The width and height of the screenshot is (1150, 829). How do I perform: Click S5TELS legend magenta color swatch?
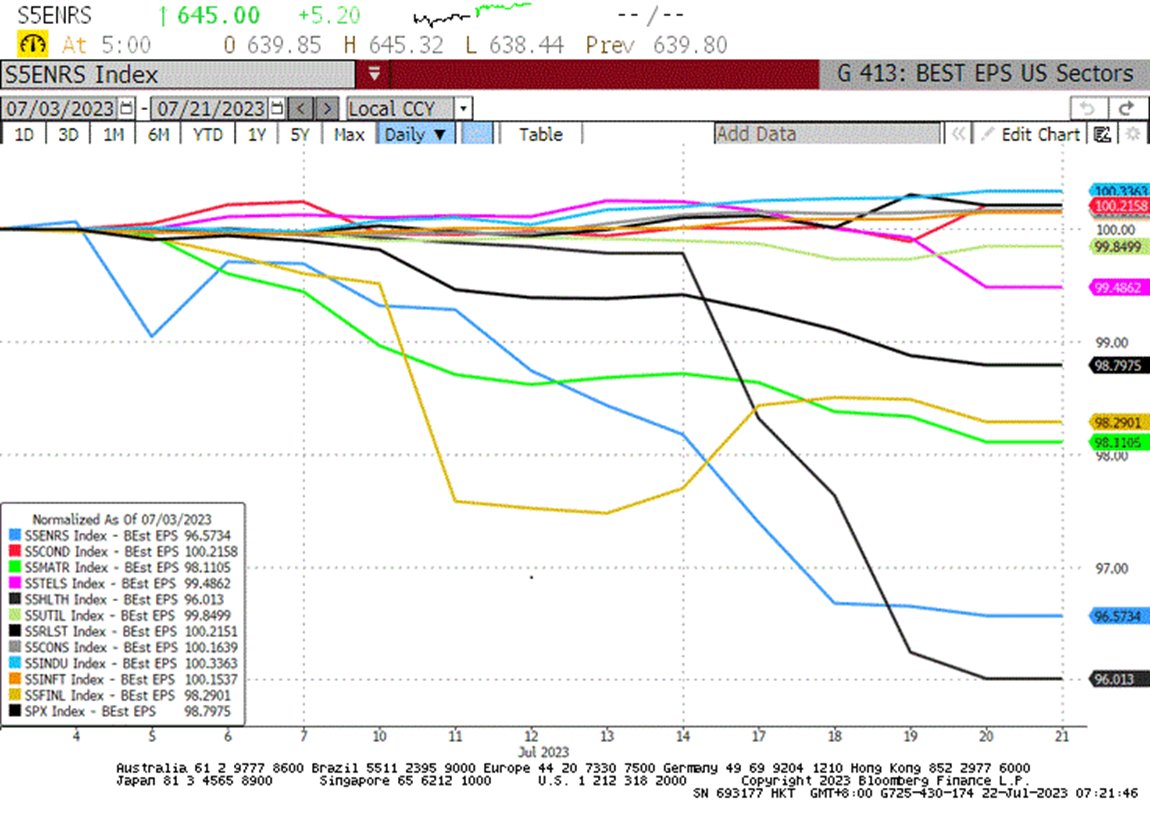[x=15, y=584]
